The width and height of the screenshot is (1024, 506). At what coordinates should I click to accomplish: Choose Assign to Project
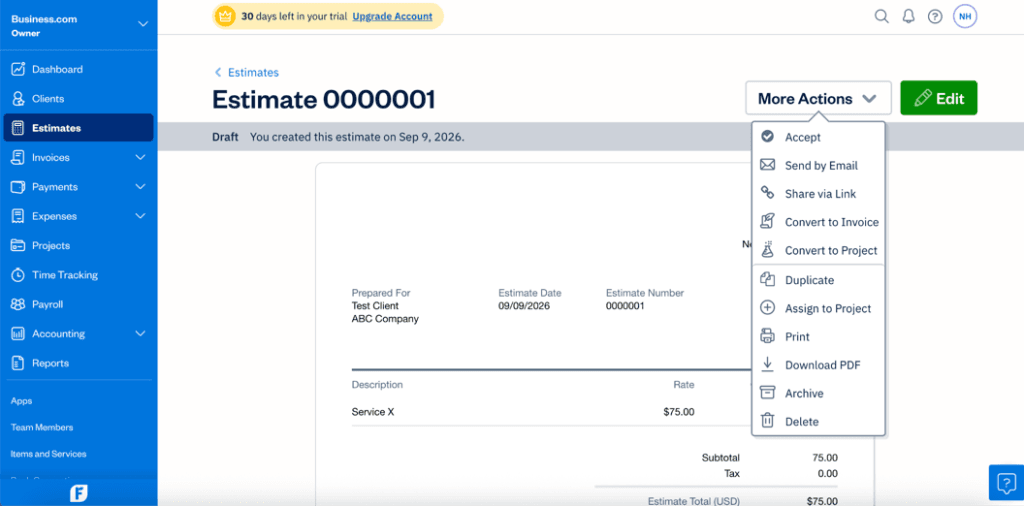coord(818,308)
